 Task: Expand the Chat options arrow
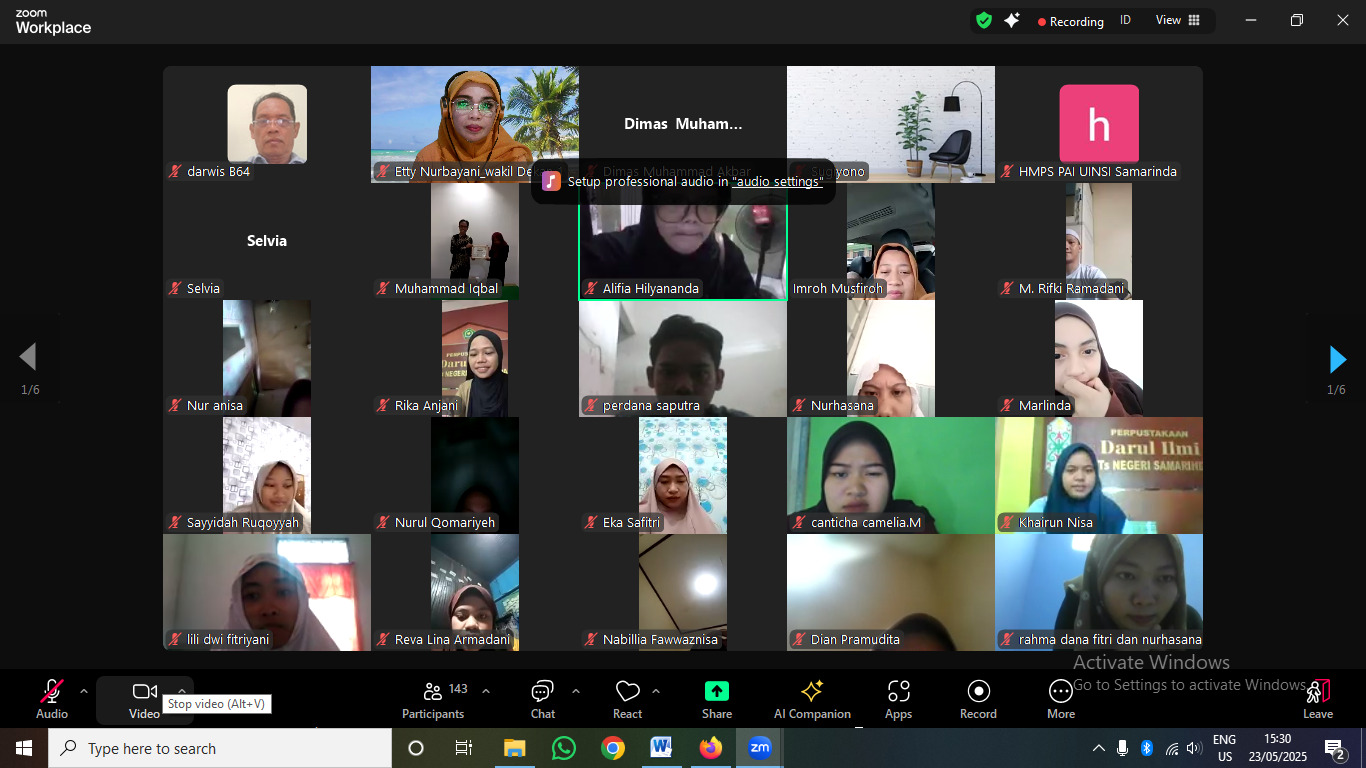(576, 691)
